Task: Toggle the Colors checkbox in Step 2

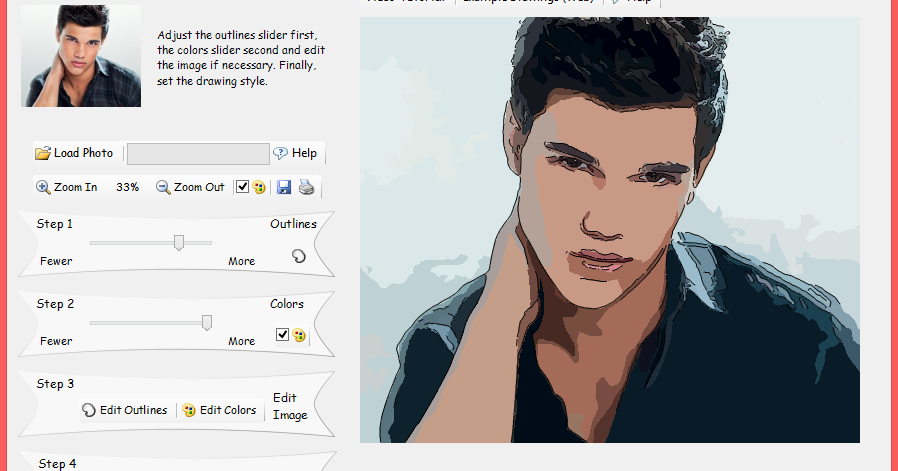Action: click(x=282, y=334)
